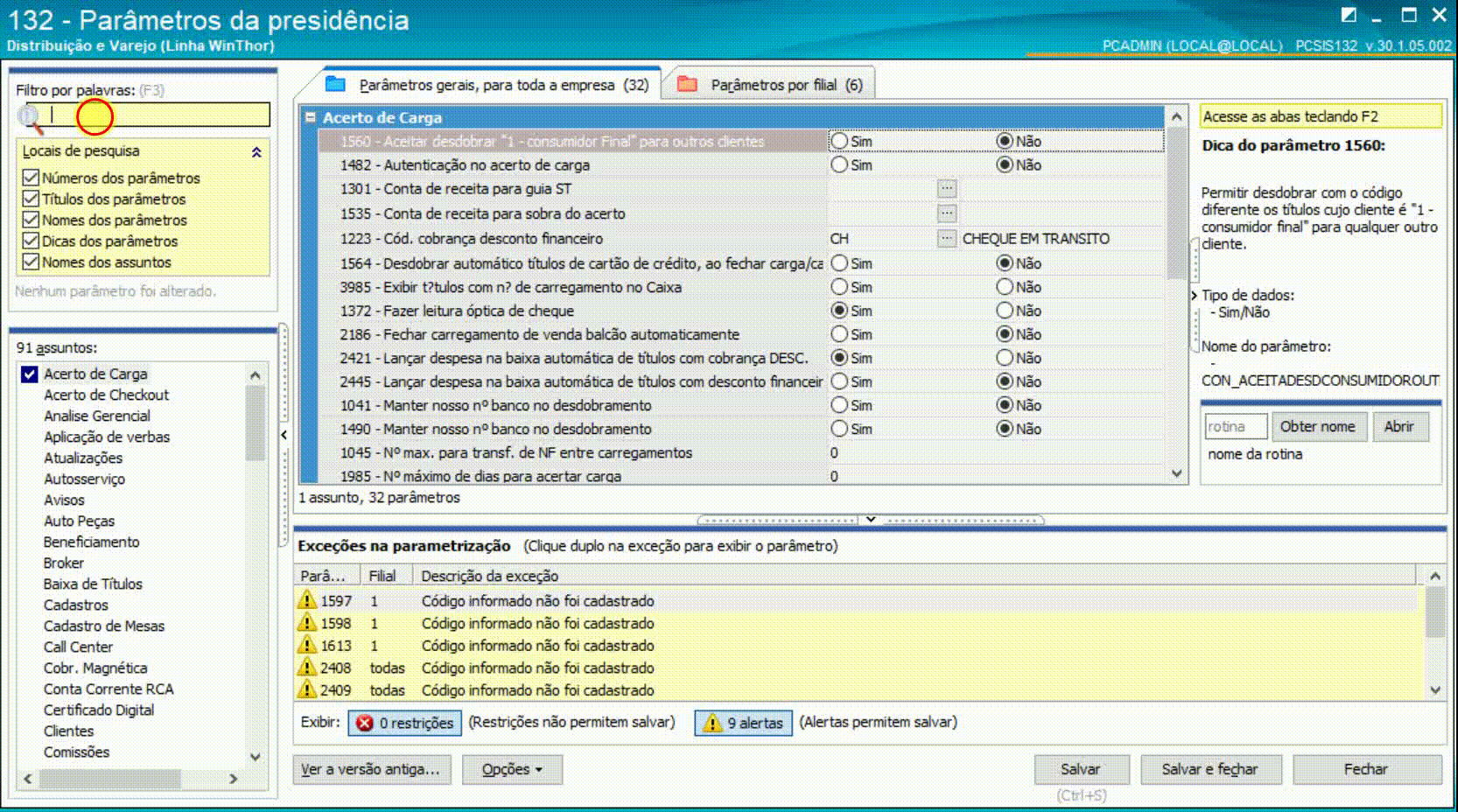1458x812 pixels.
Task: Toggle Nomes dos assuntos checkbox
Action: [31, 262]
